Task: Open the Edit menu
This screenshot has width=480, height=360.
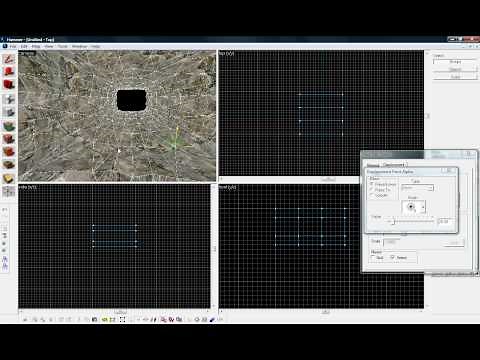Action: tap(24, 46)
